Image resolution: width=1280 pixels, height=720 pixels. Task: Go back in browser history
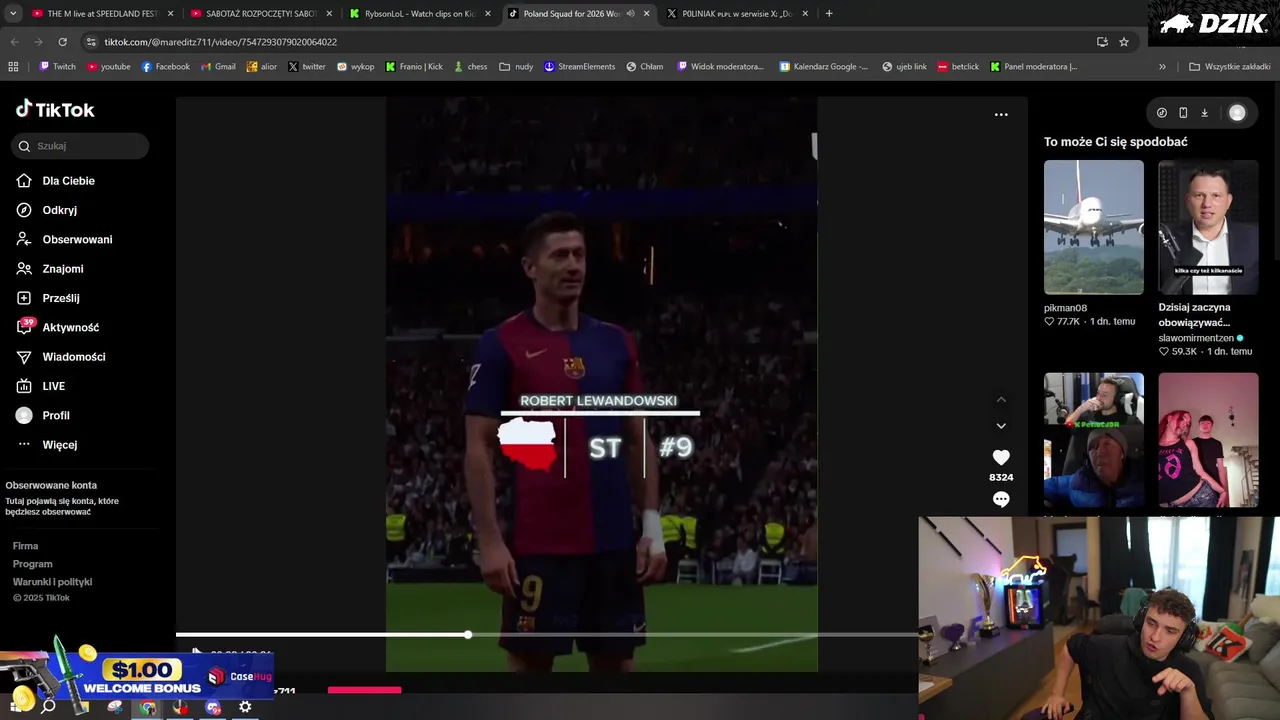(x=14, y=42)
